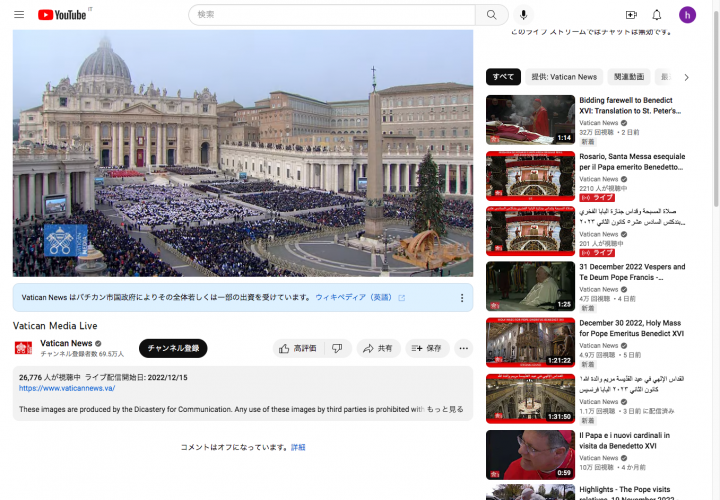The height and width of the screenshot is (500, 720).
Task: Focus the 検索 search field
Action: click(x=332, y=15)
